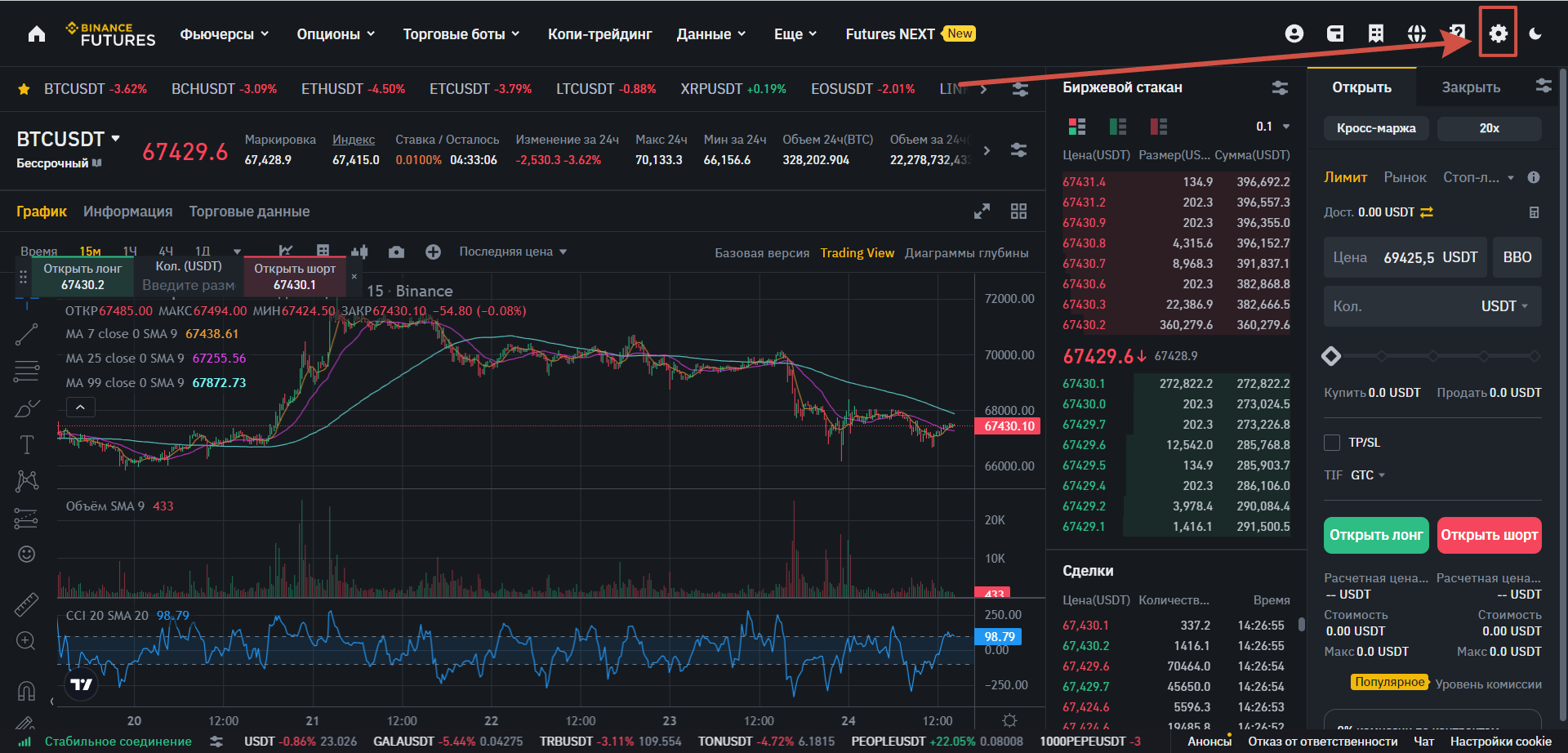Click the transfer funds arrows icon
The height and width of the screenshot is (753, 1568).
click(1427, 212)
